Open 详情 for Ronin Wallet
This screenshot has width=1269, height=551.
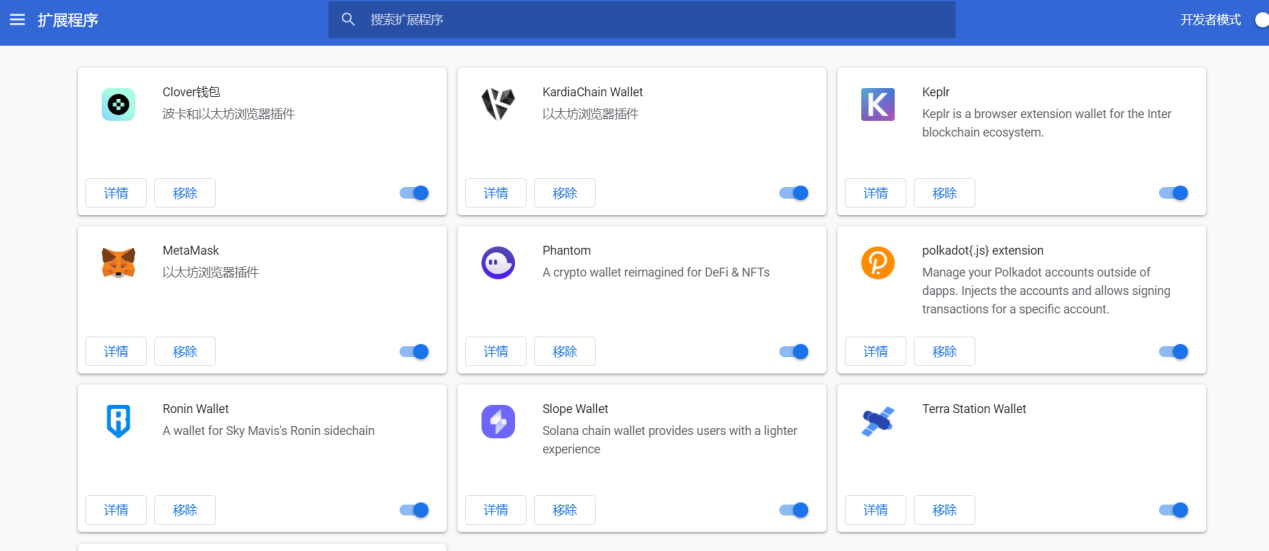[x=116, y=510]
